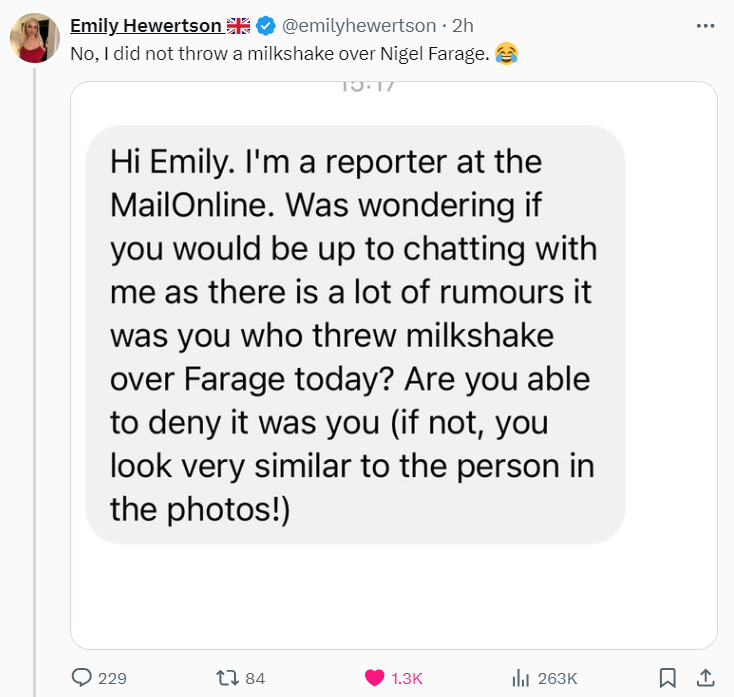
Task: Open Emily Hewertson's profile picture
Action: (x=35, y=40)
